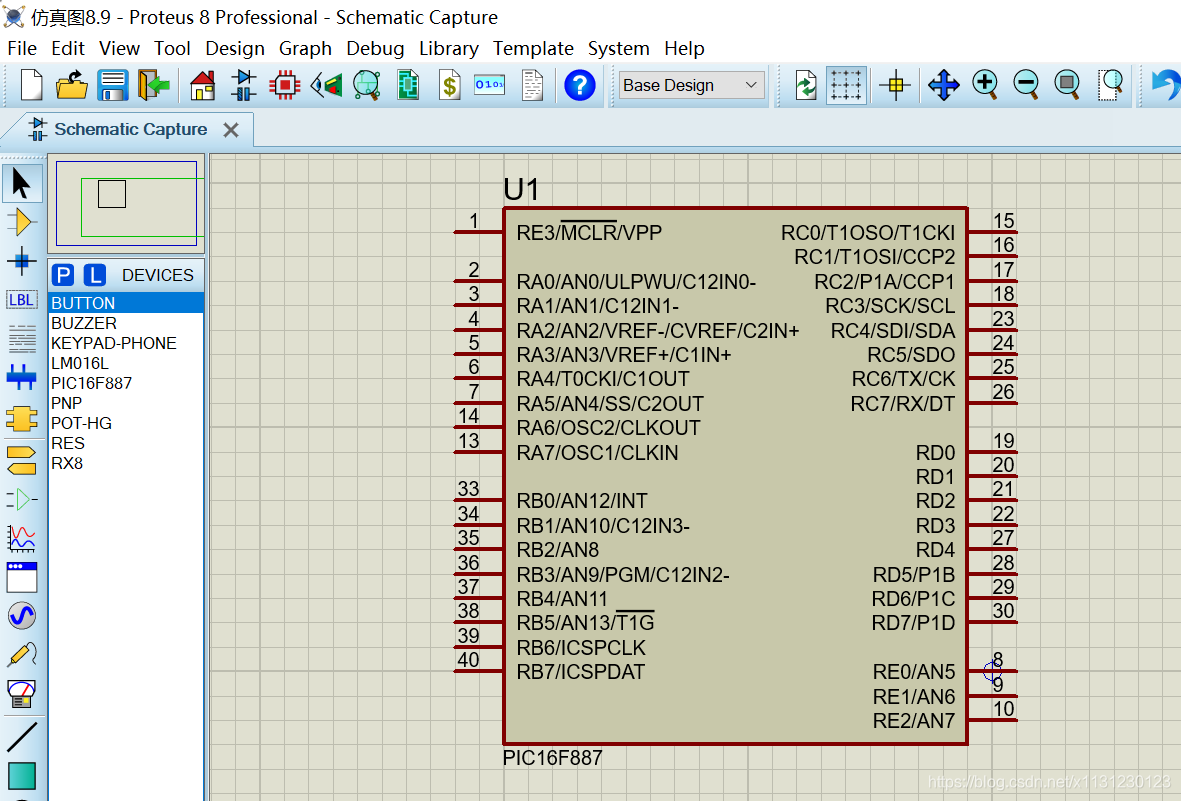Click Zoom to view entire sheet
The width and height of the screenshot is (1181, 801).
point(1067,84)
